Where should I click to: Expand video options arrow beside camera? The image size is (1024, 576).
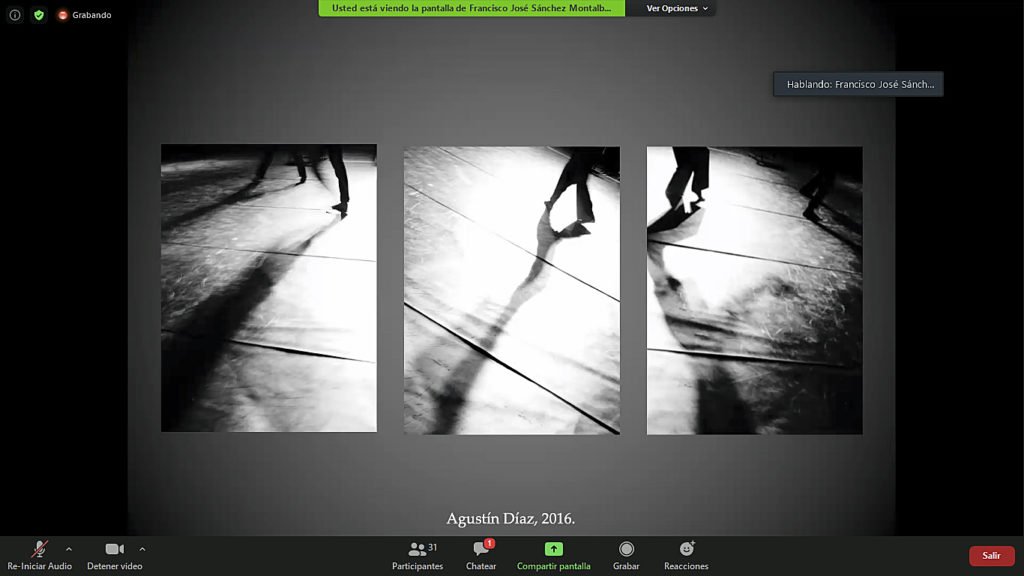[142, 549]
